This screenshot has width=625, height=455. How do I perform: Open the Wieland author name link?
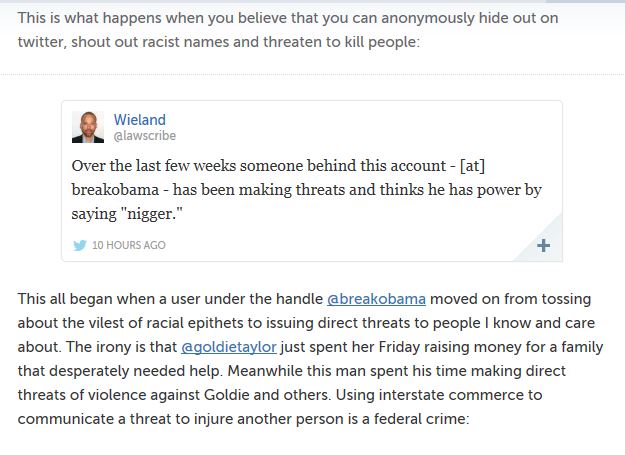click(x=138, y=119)
